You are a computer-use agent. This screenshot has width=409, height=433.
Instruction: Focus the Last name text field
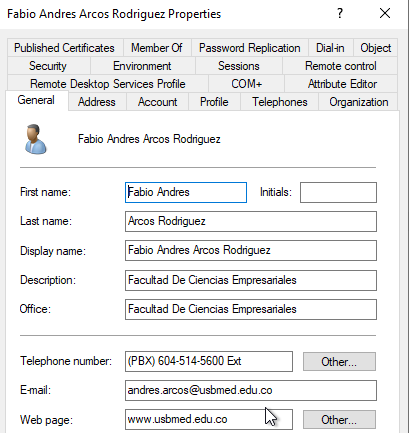tap(251, 221)
